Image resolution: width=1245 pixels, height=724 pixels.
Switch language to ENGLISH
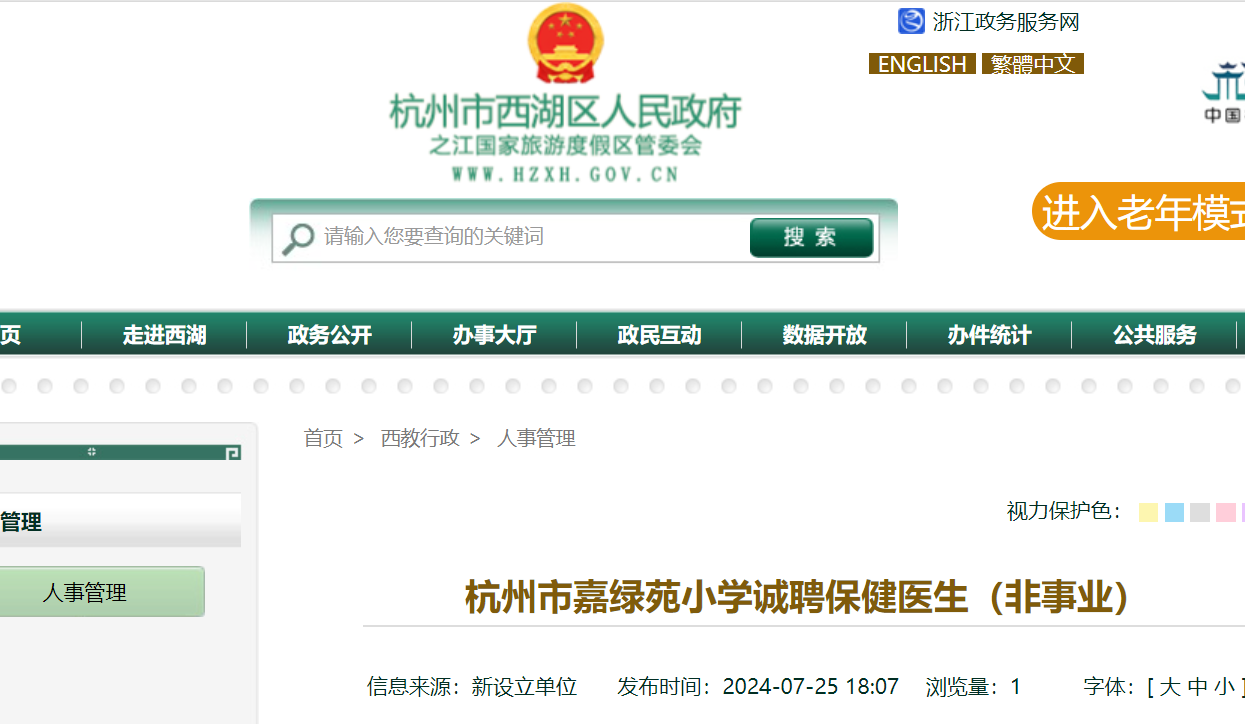point(922,64)
